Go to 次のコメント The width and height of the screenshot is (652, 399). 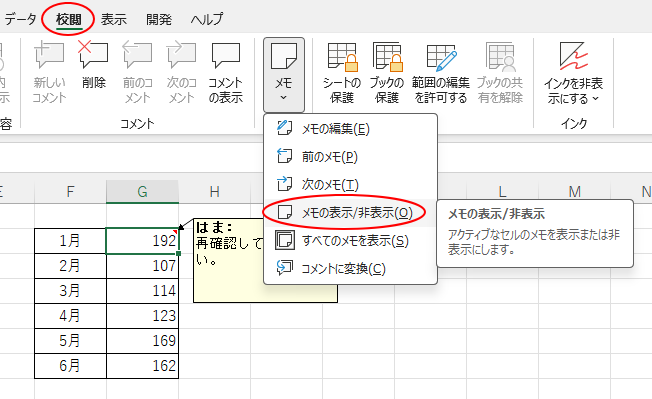[x=181, y=73]
